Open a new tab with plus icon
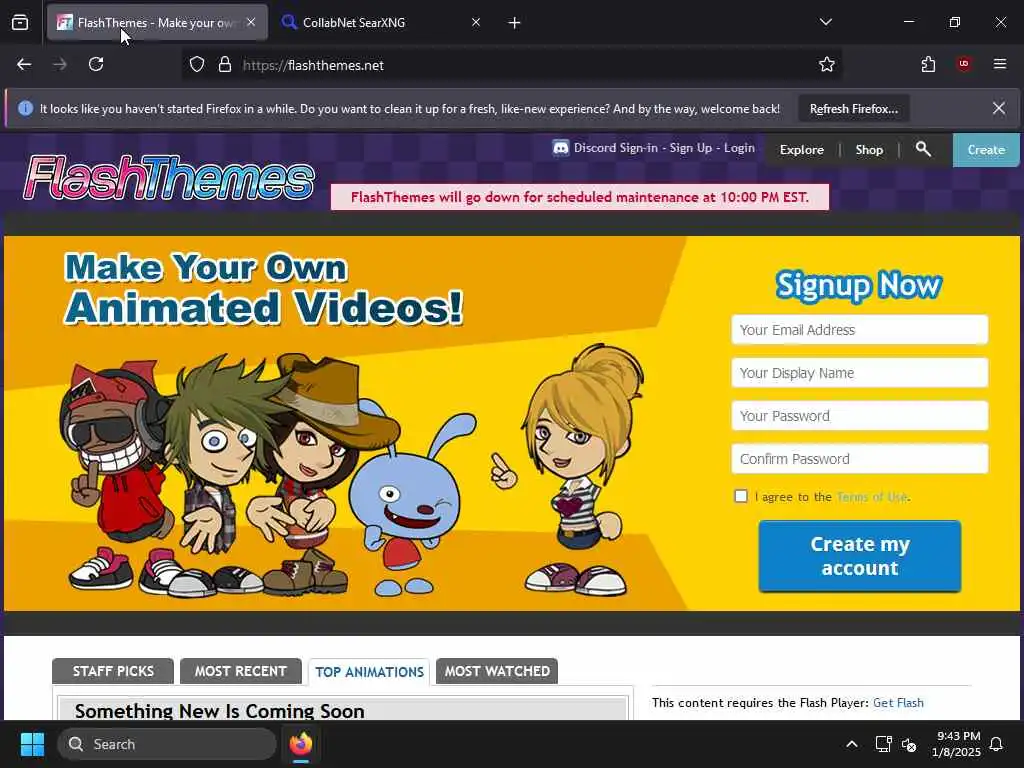Screen dimensions: 1024x768 [x=515, y=23]
